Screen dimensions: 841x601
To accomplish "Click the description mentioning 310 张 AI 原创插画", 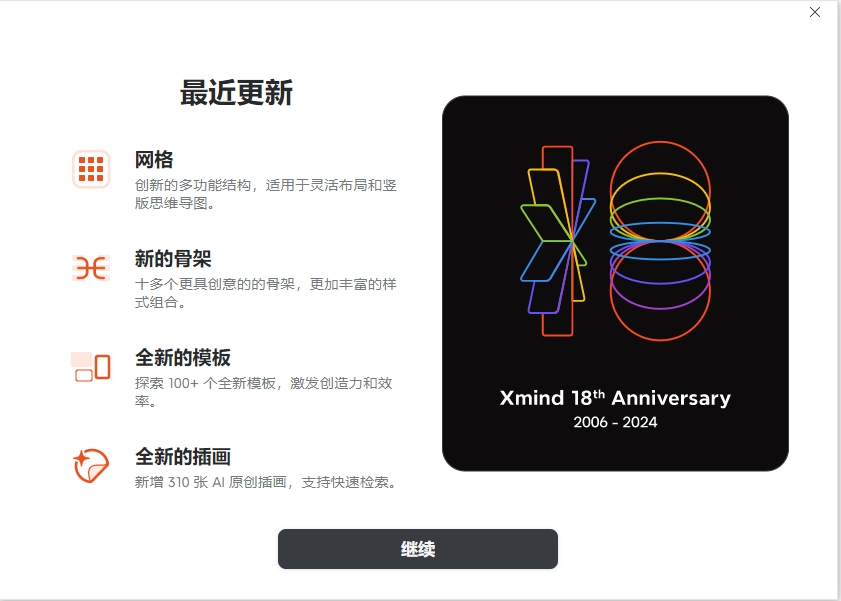I will coord(267,483).
